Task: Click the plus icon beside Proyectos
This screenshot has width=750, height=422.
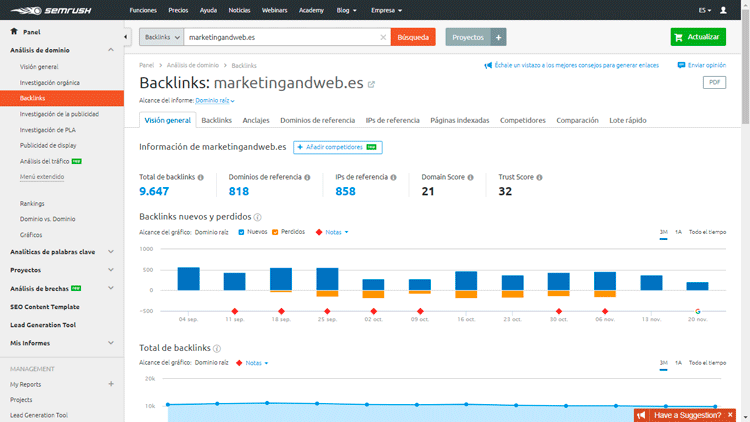Action: click(498, 37)
